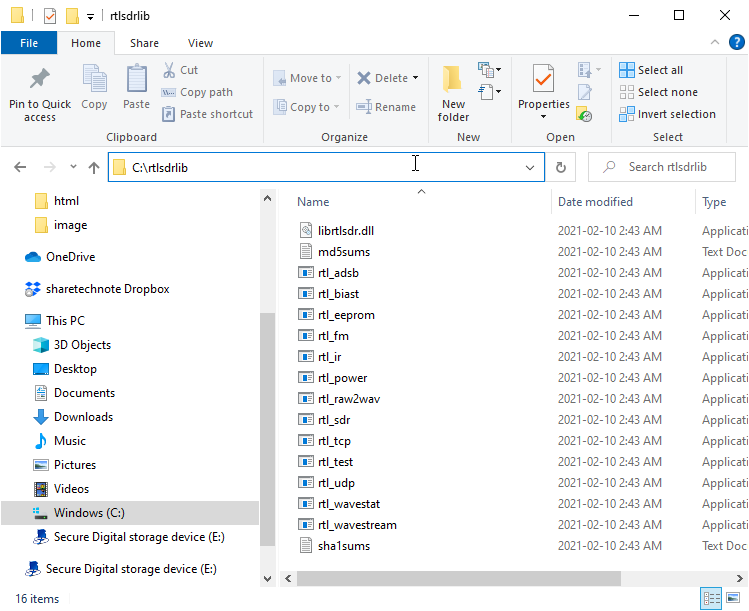Click the Edit file icon in Open group
Screen dimensions: 749x611
(585, 92)
